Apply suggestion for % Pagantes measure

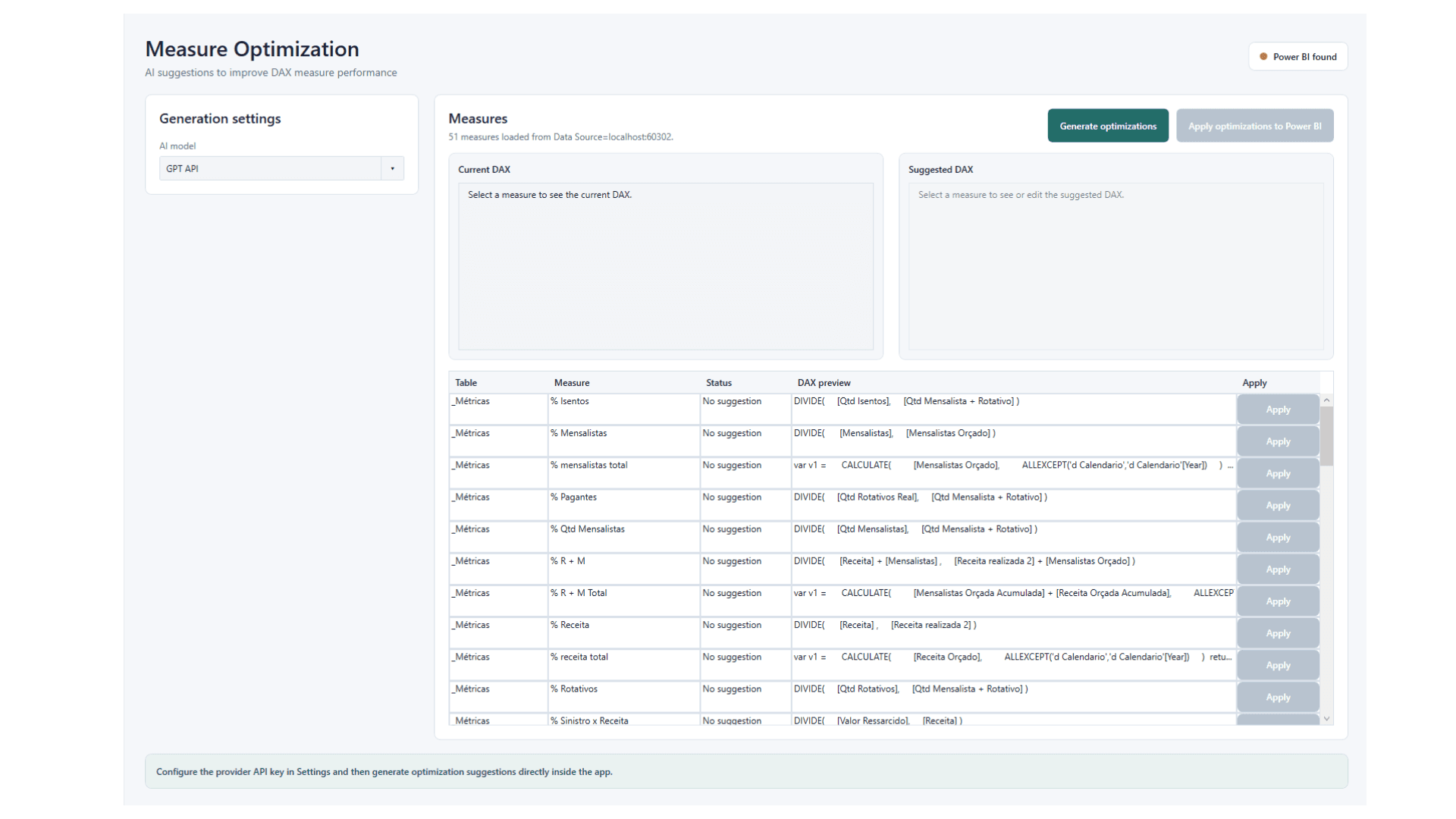[x=1278, y=505]
